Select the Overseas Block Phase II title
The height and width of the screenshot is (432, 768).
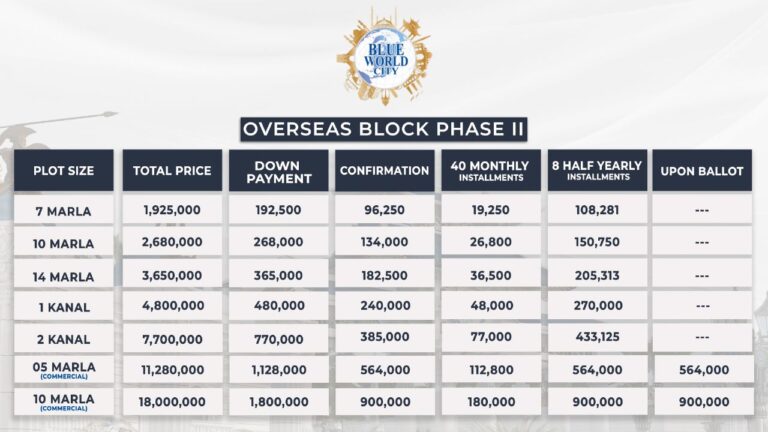click(x=384, y=129)
